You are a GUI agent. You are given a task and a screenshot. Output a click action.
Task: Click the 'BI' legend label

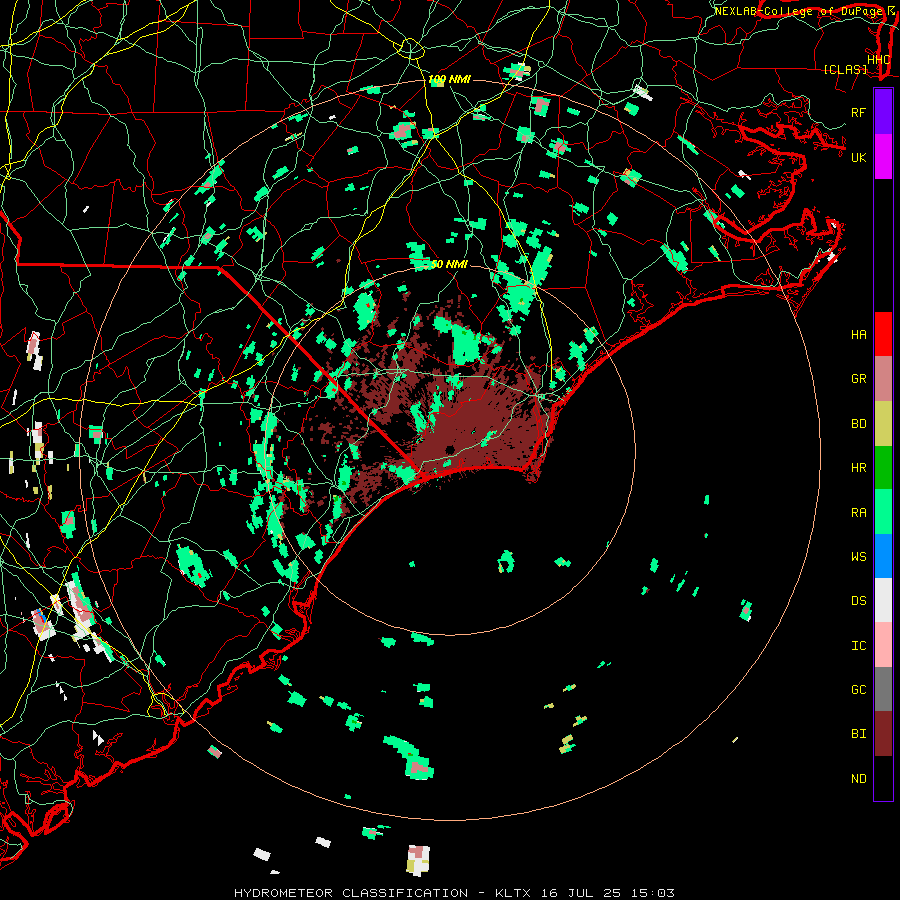pos(858,734)
